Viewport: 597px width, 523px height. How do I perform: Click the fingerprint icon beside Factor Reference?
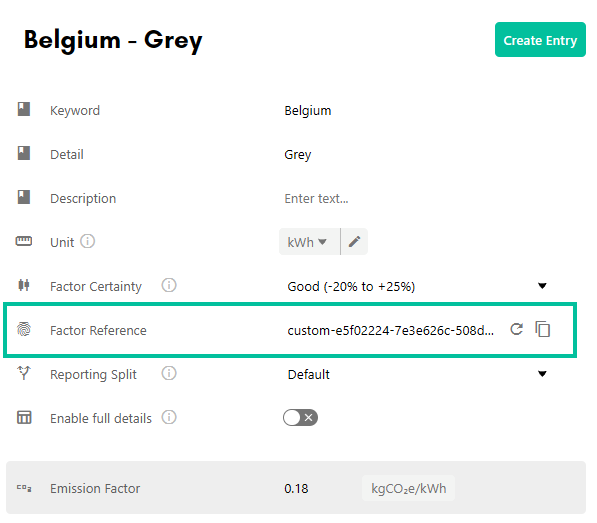tap(24, 329)
